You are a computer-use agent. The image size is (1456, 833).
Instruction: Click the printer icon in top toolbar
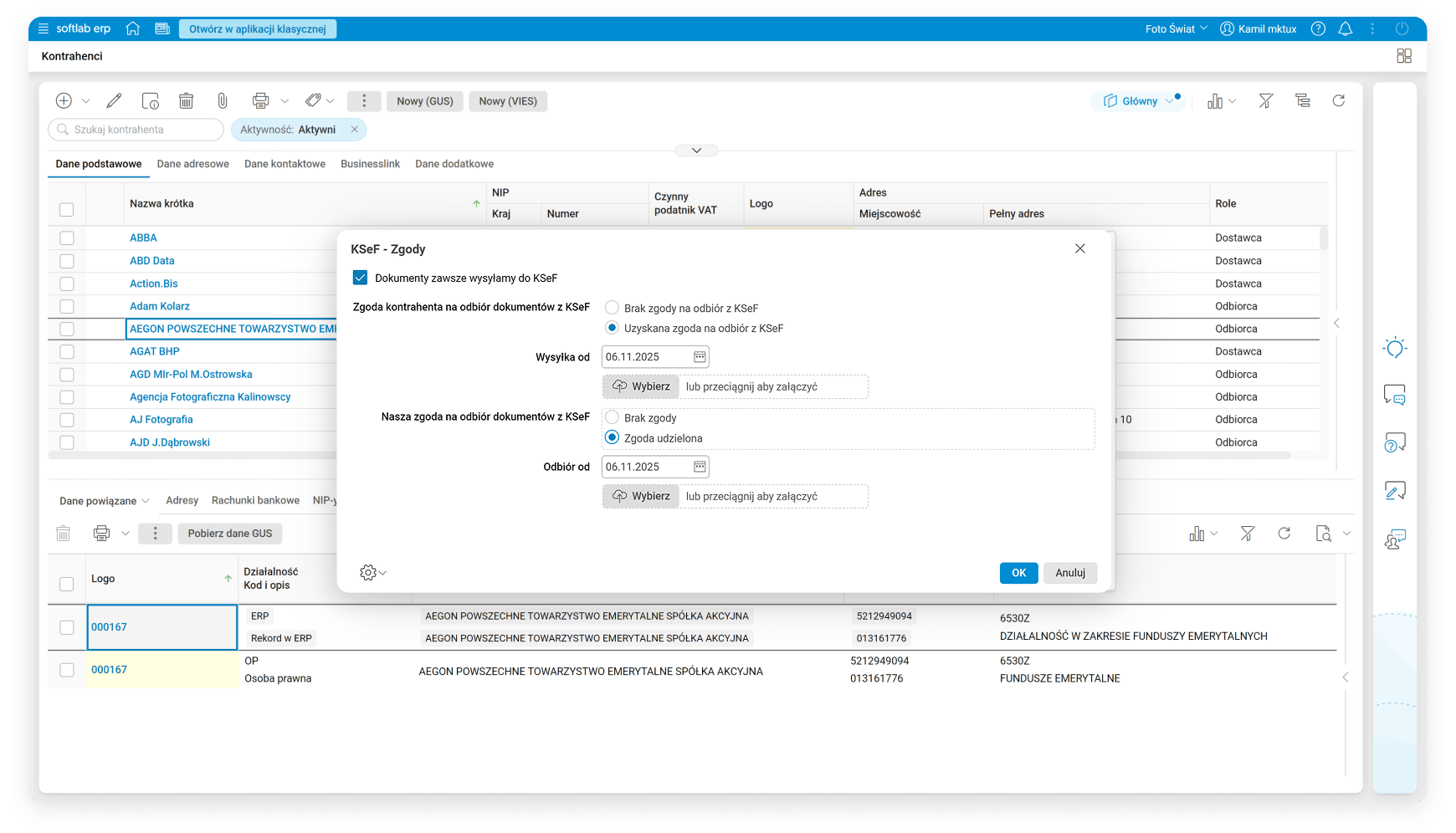[261, 101]
